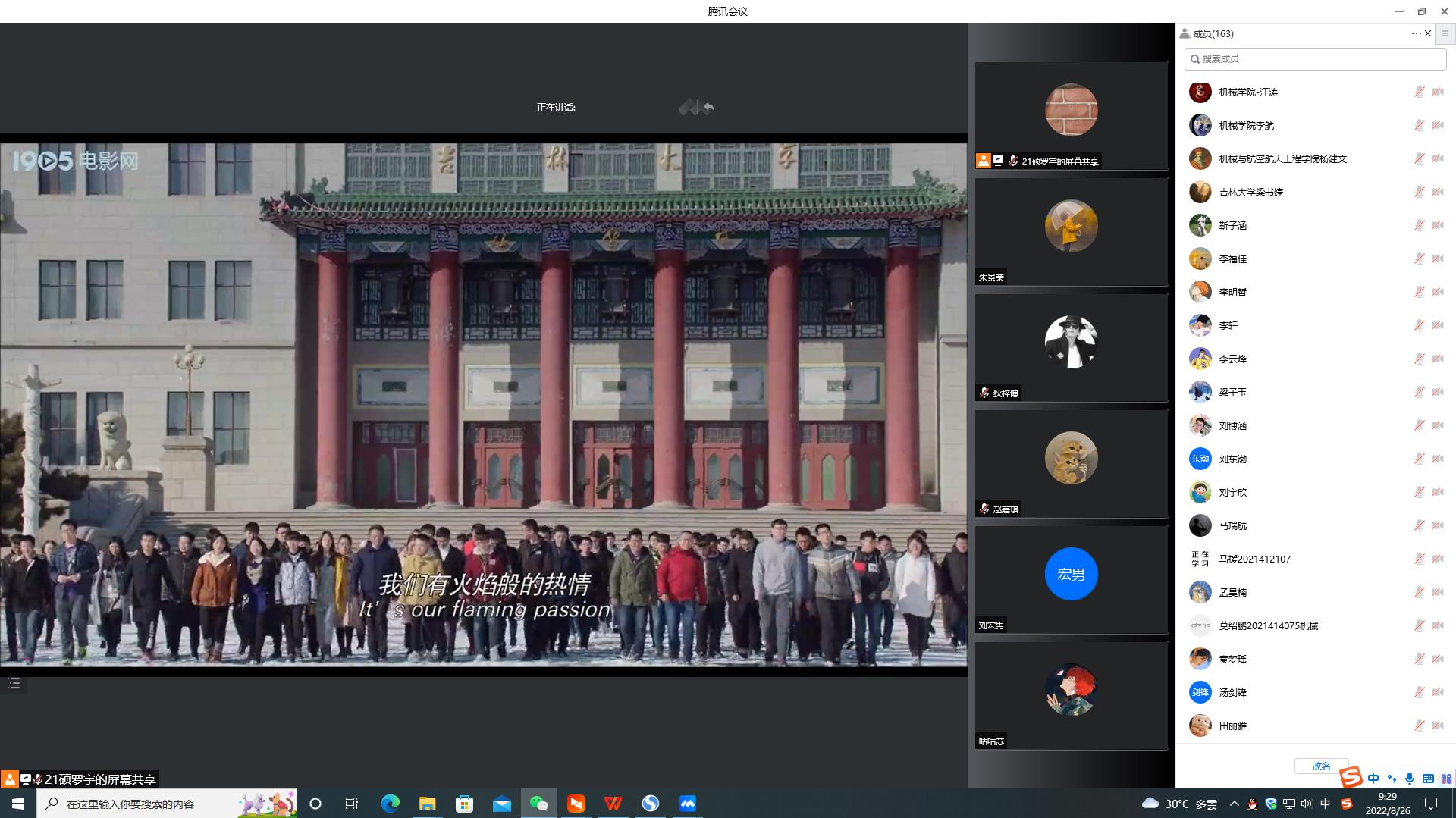
Task: Toggle camera icon for 机械学院李航
Action: pos(1437,125)
